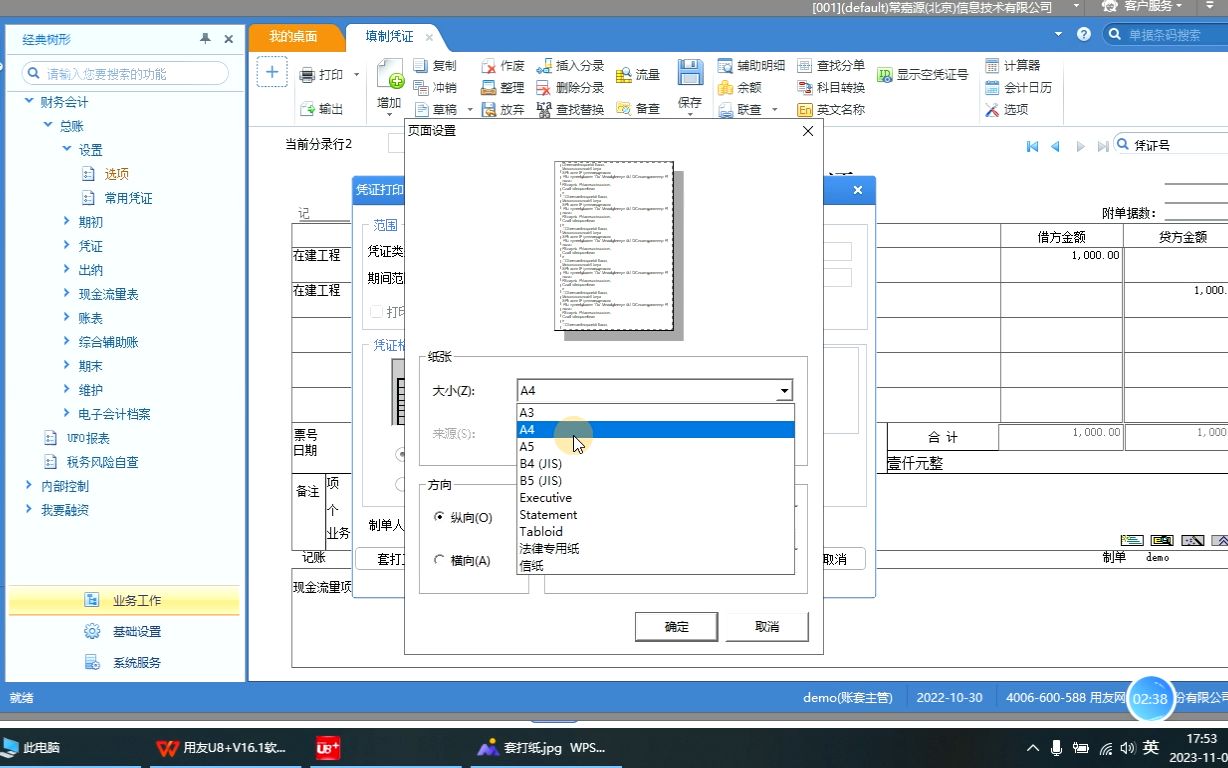Expand the 内部控制 tree node
Screen dimensions: 1228x768
(x=29, y=485)
